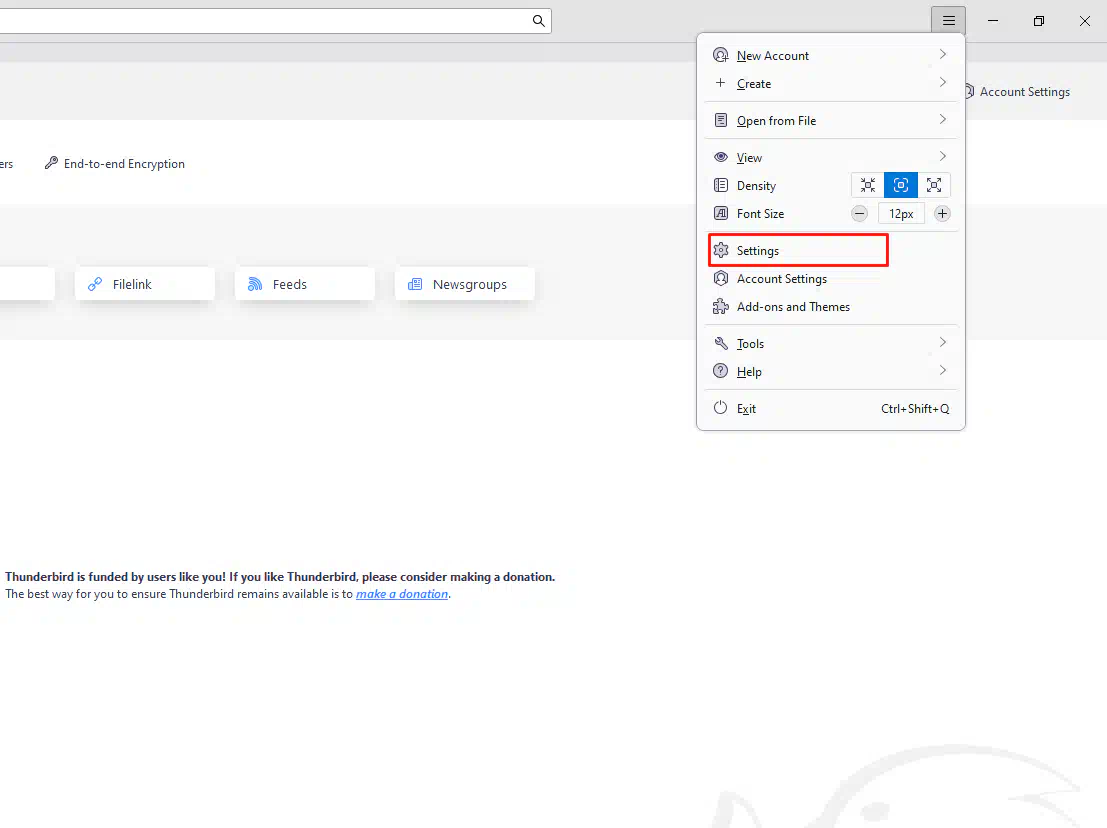This screenshot has height=828, width=1107.
Task: Click the New Account icon
Action: pos(720,55)
